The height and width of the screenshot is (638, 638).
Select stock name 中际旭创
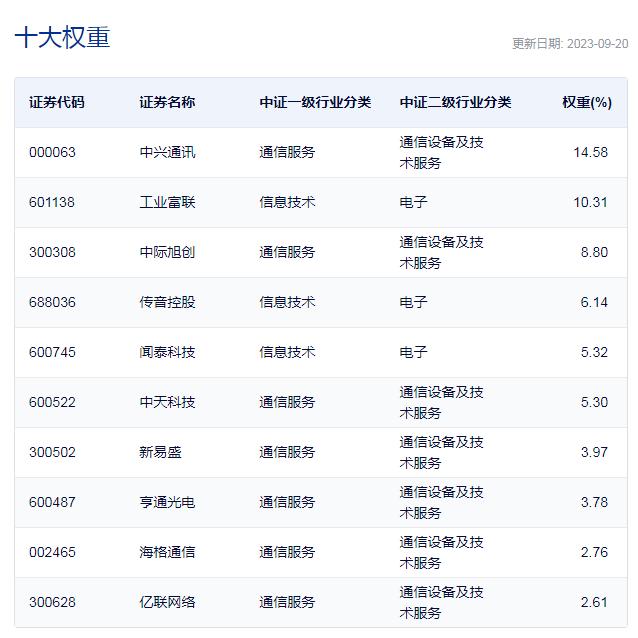click(x=167, y=252)
